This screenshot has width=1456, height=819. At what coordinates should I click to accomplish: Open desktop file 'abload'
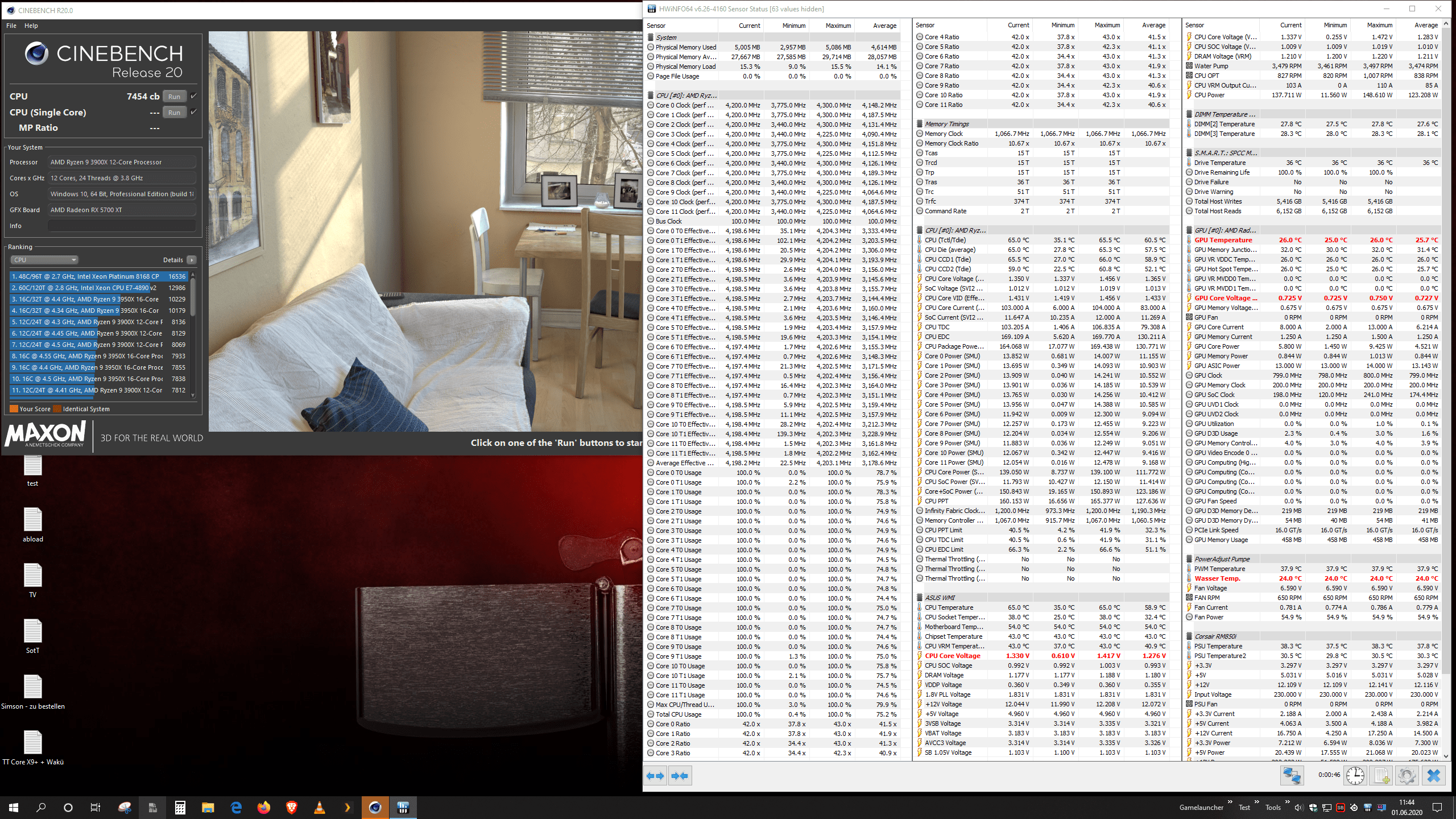(x=33, y=524)
